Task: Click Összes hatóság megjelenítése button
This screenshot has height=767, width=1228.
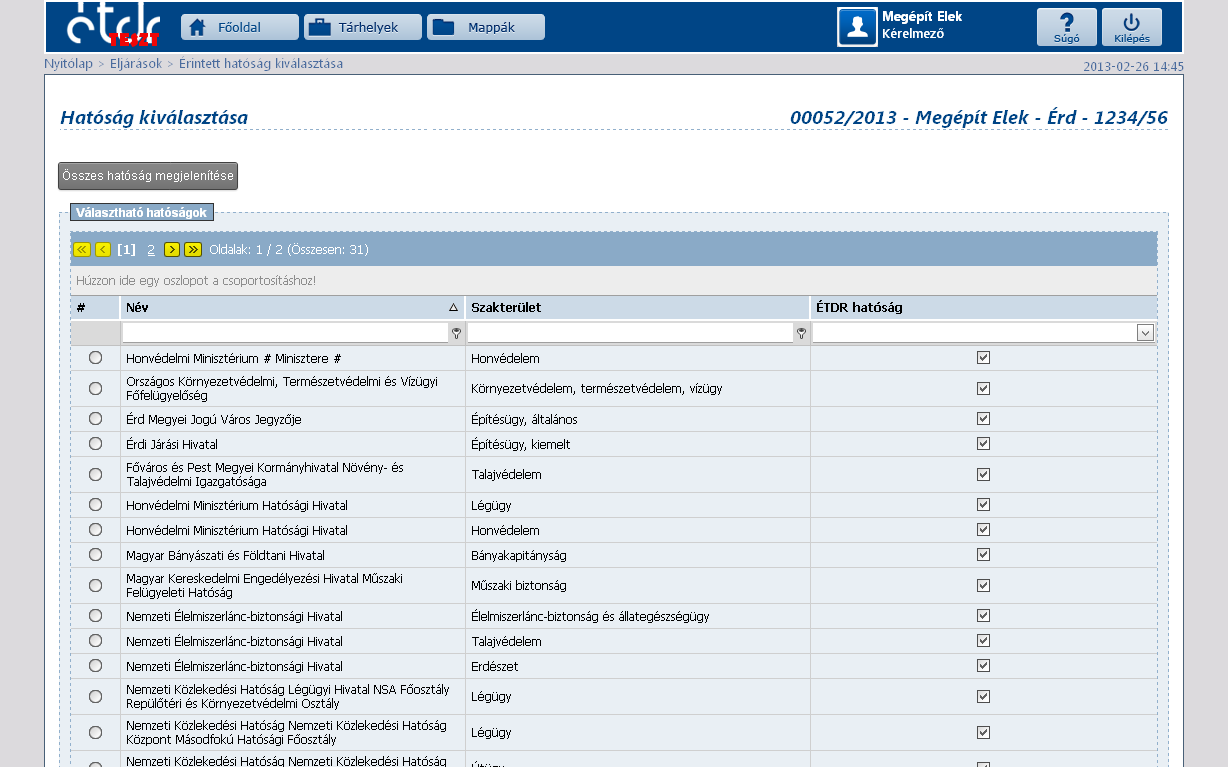Action: (x=148, y=176)
